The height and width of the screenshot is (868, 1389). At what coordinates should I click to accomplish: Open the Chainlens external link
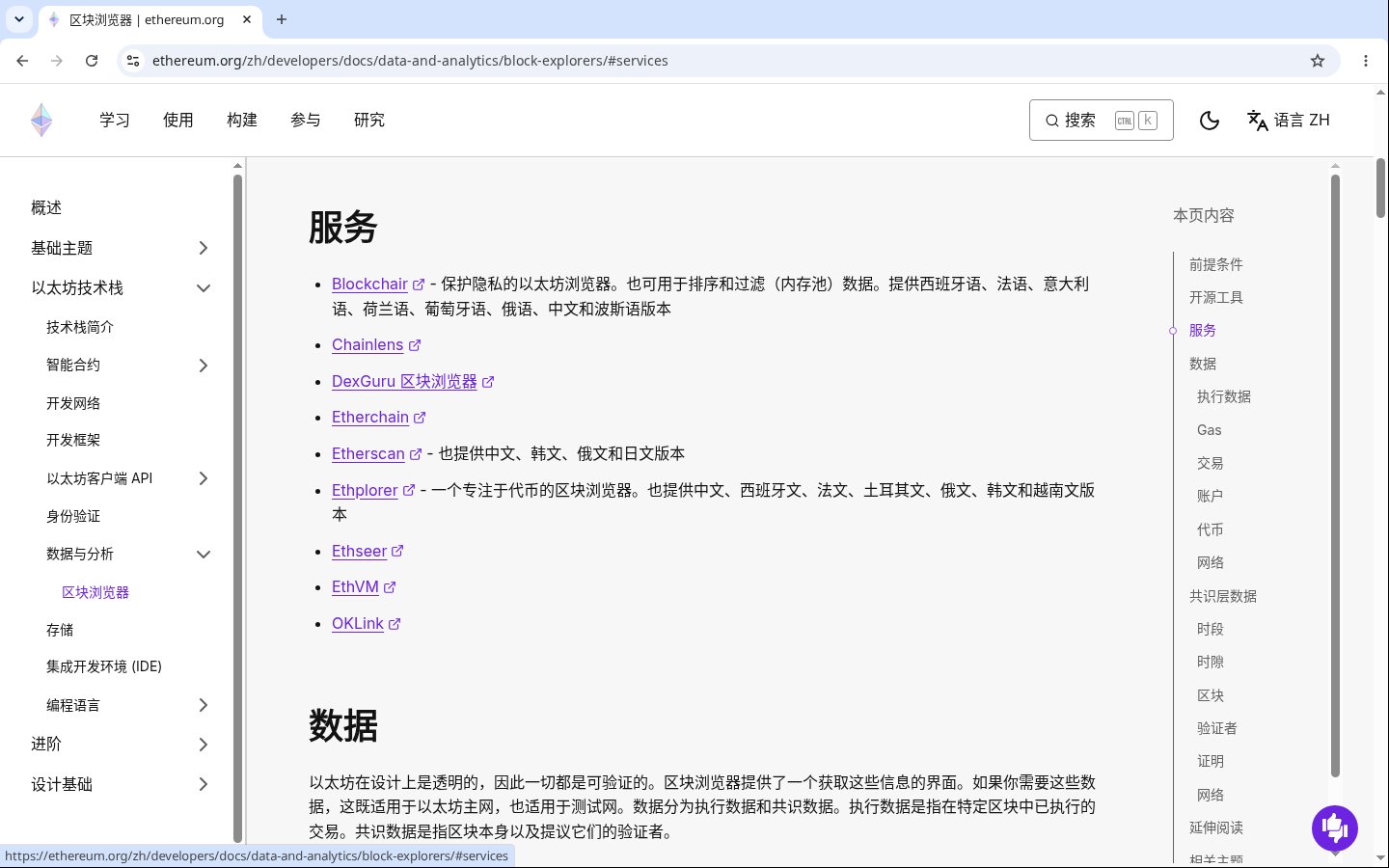376,345
